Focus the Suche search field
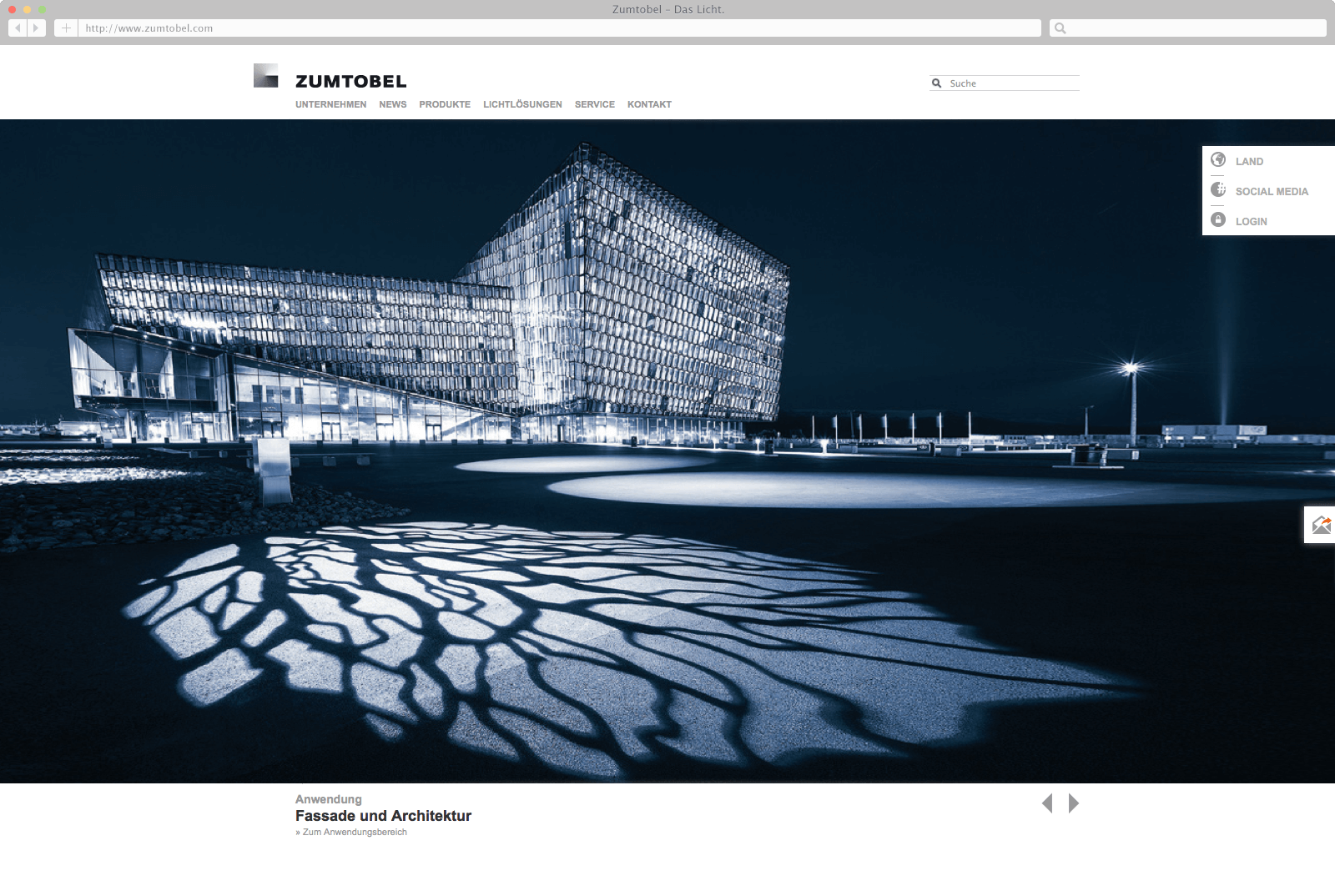The width and height of the screenshot is (1335, 896). click(x=1005, y=83)
